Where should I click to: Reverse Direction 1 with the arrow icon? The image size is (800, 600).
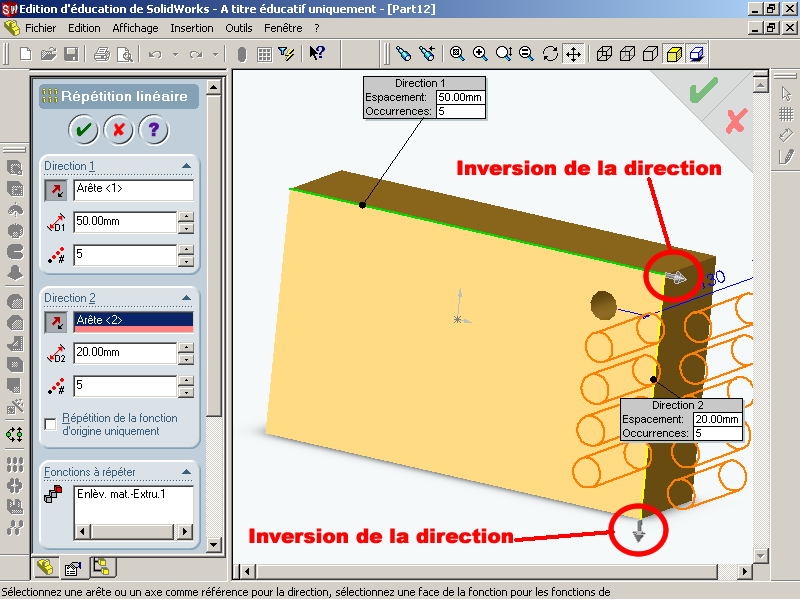point(55,191)
